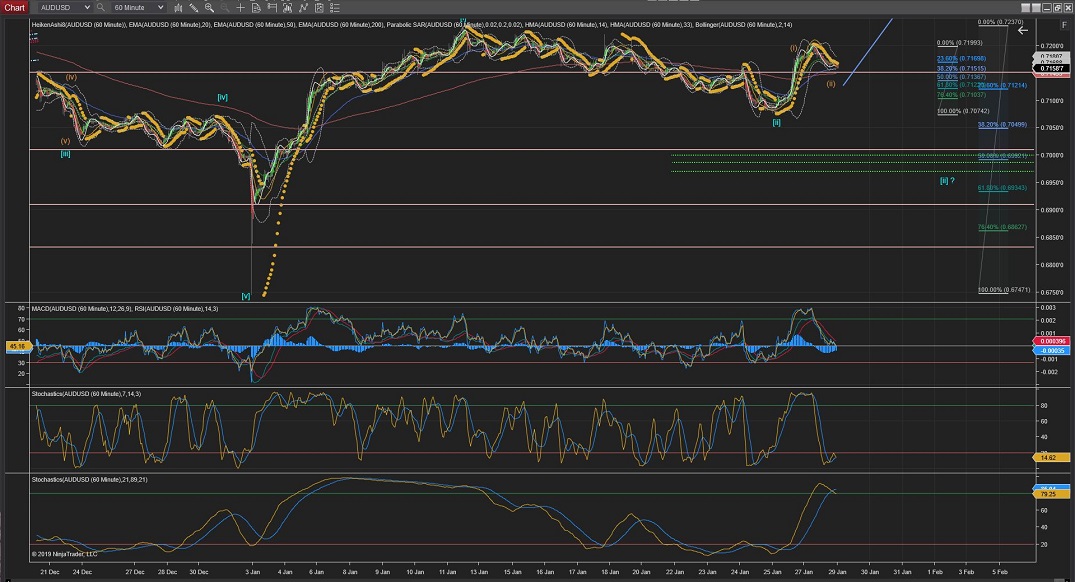This screenshot has width=1075, height=582.
Task: Select the orange (ii) wave label
Action: (x=830, y=84)
